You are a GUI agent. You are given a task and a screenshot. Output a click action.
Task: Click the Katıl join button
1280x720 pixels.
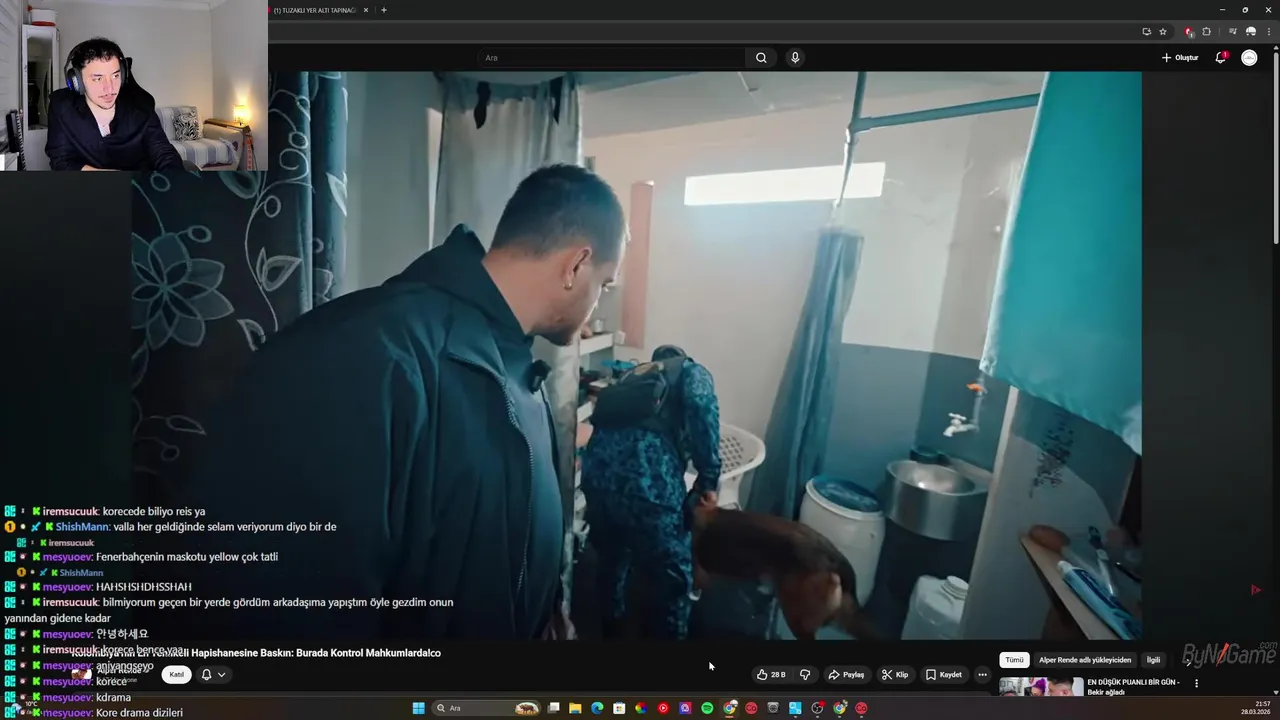click(x=177, y=675)
